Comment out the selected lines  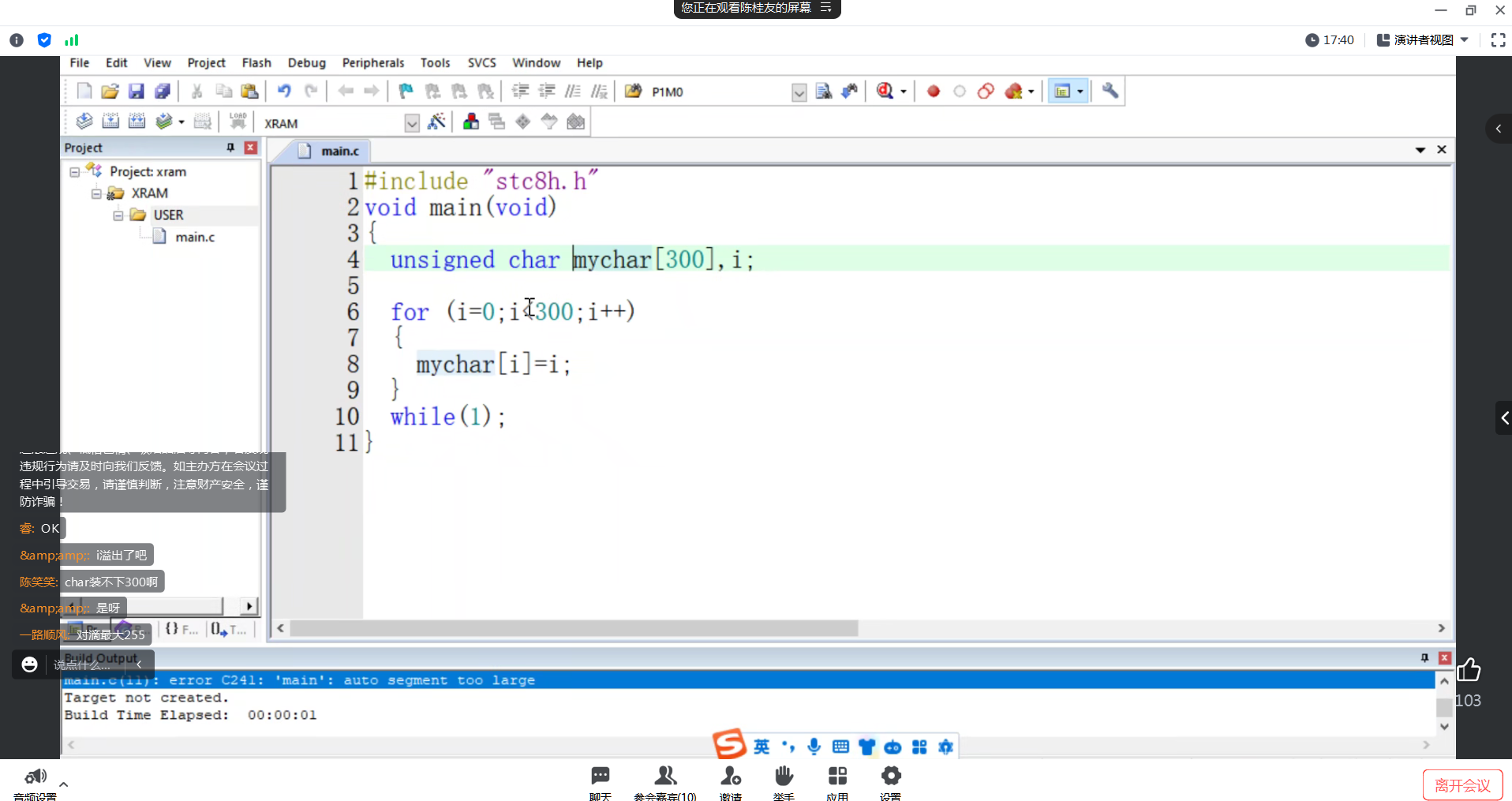573,92
